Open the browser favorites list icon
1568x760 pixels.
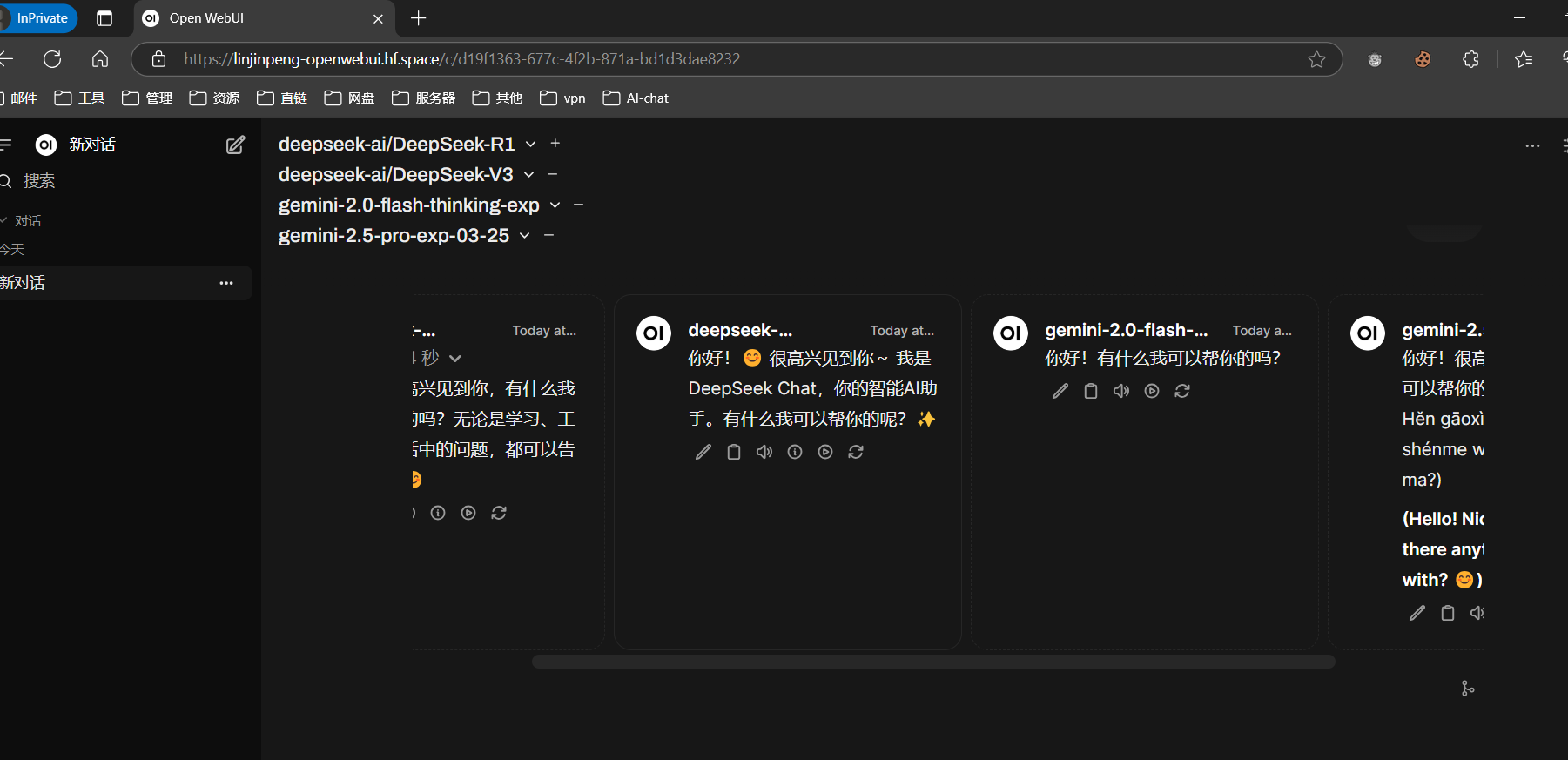click(1524, 59)
